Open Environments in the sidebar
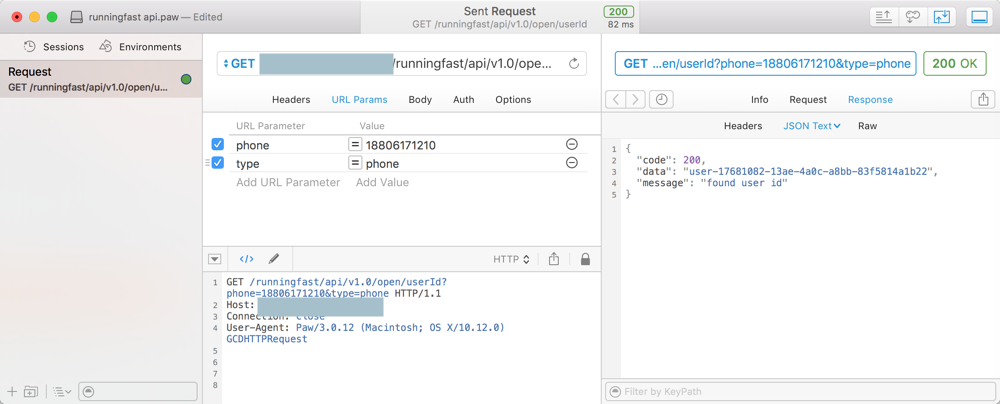Viewport: 1000px width, 404px height. (x=140, y=47)
